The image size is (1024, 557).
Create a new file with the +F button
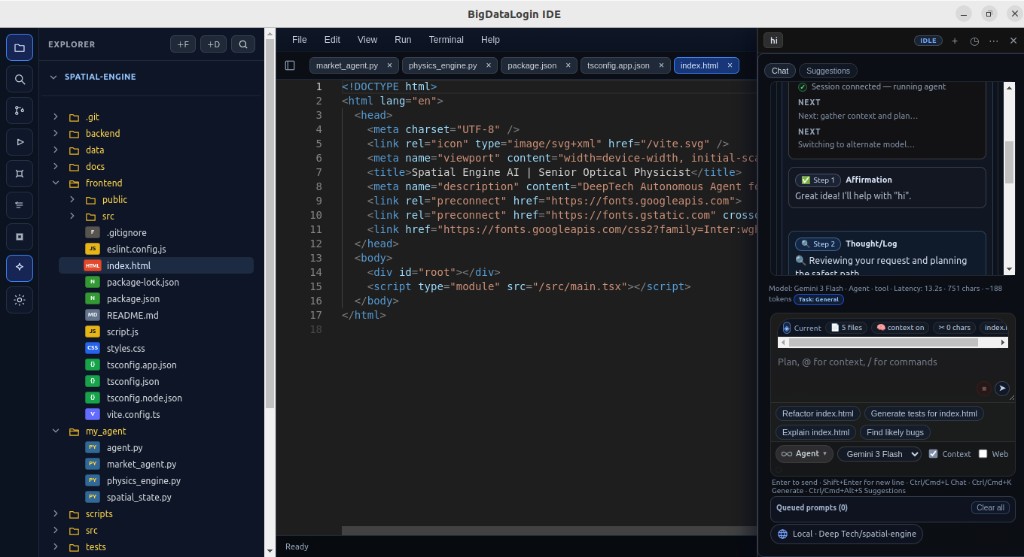pyautogui.click(x=183, y=44)
